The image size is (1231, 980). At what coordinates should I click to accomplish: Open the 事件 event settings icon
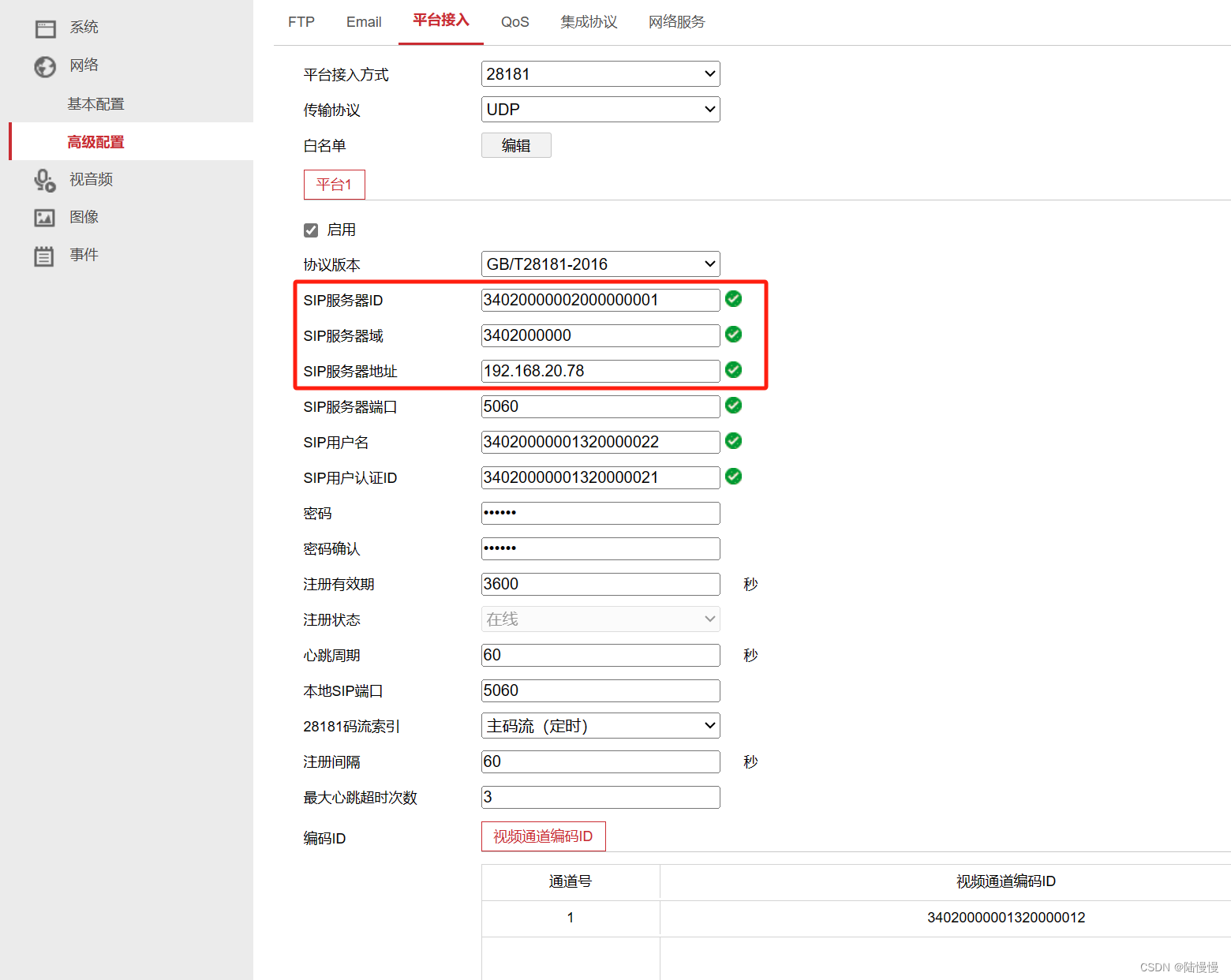click(45, 254)
